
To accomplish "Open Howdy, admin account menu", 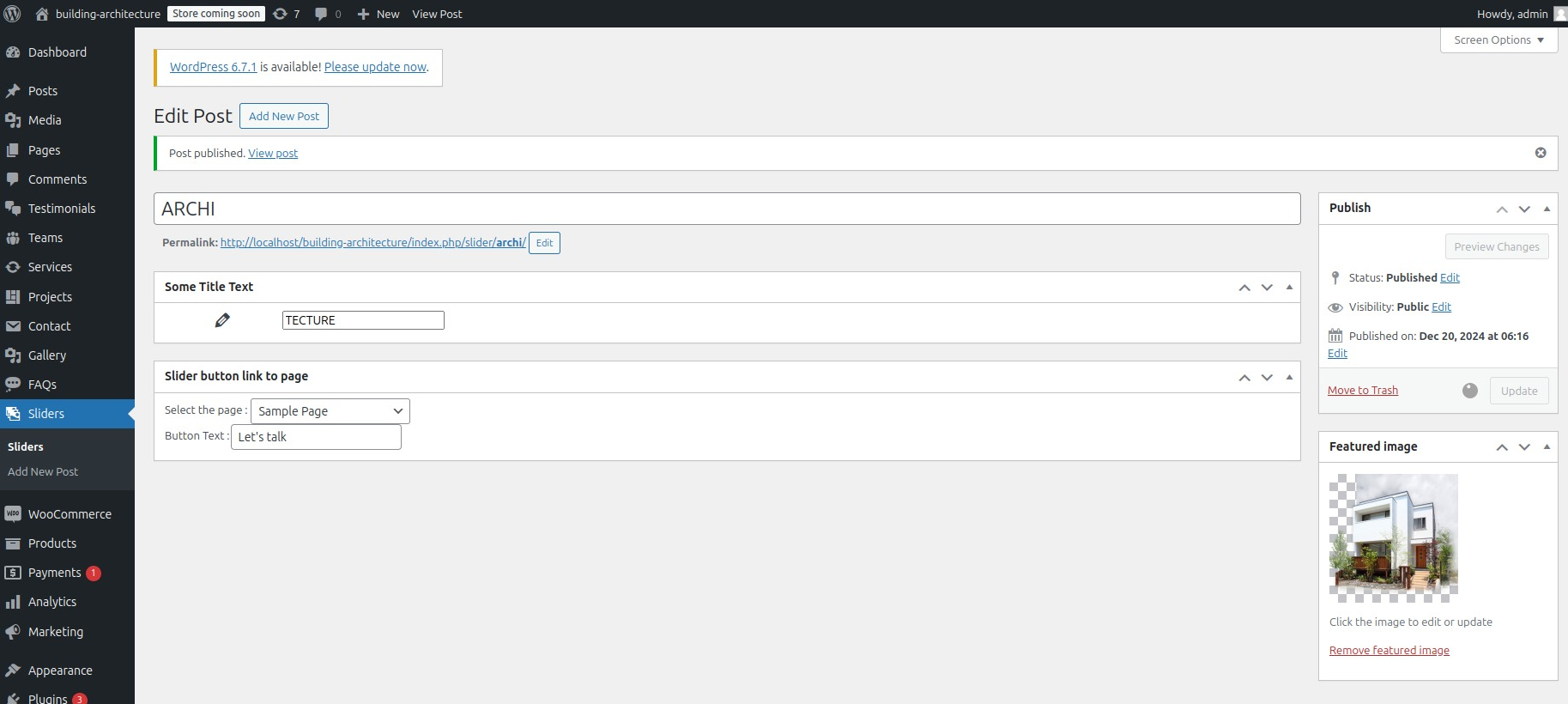I will tap(1521, 14).
